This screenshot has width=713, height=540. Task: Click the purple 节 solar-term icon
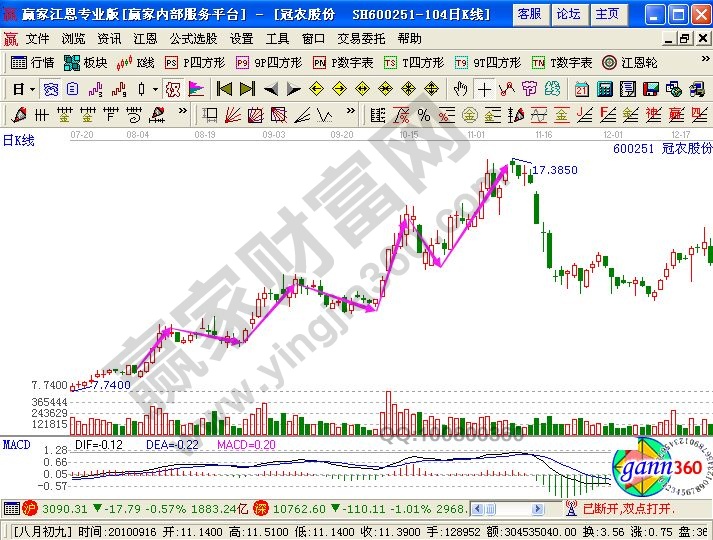(x=529, y=89)
